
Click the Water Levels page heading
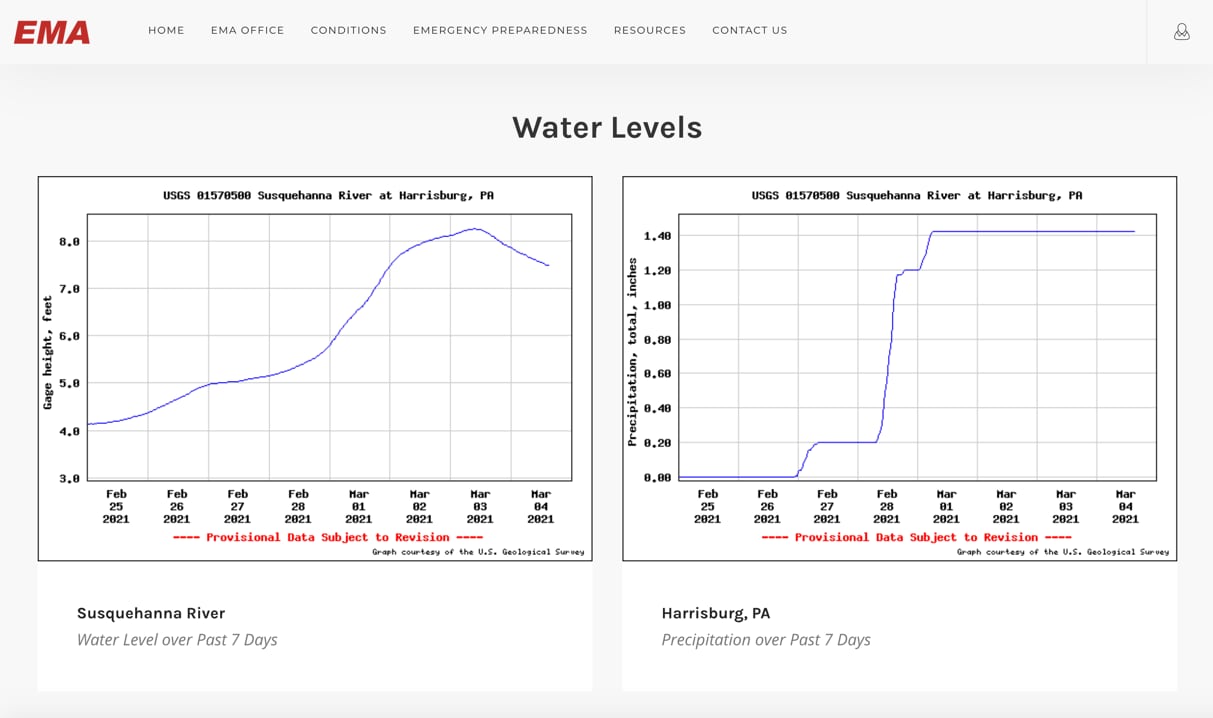coord(606,127)
